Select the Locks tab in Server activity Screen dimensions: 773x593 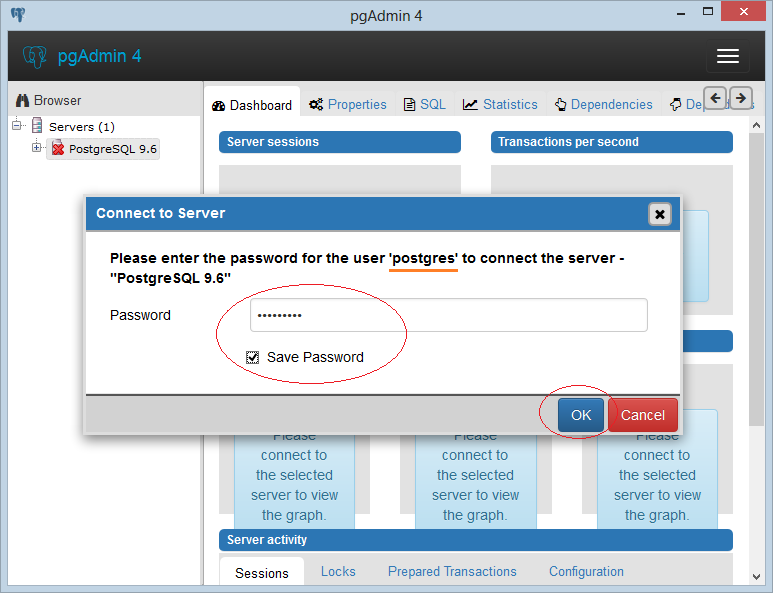tap(338, 571)
